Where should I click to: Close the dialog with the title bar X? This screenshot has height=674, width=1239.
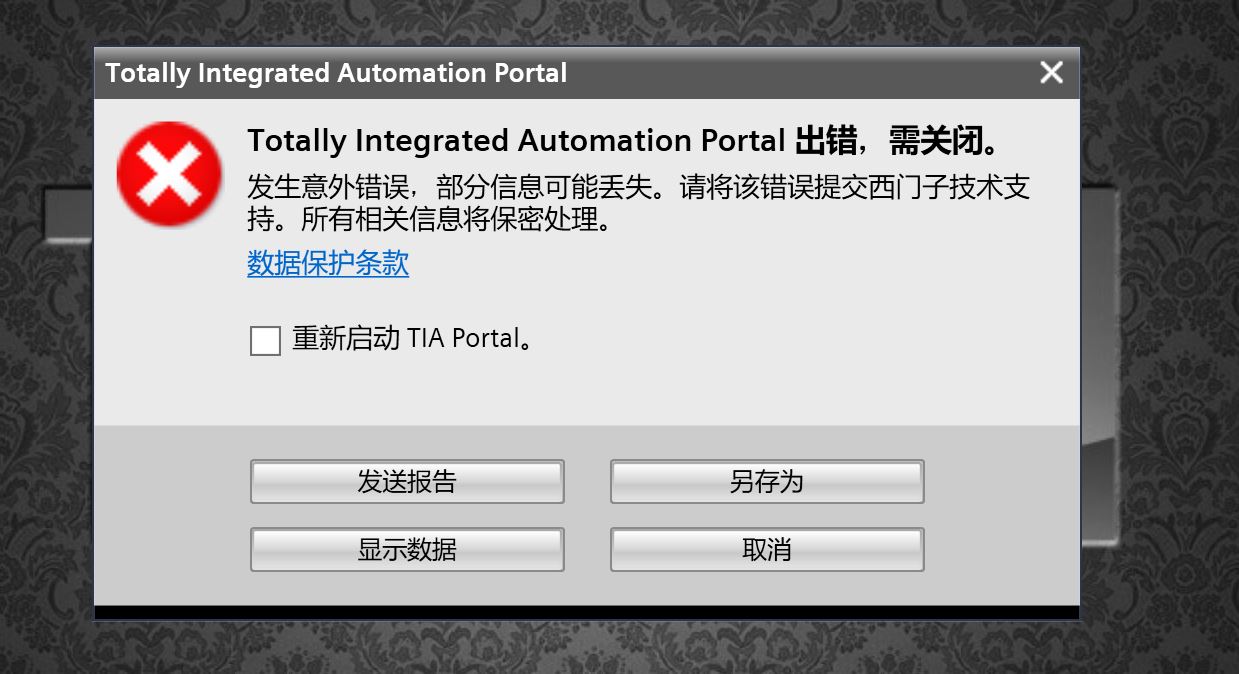[x=1051, y=72]
